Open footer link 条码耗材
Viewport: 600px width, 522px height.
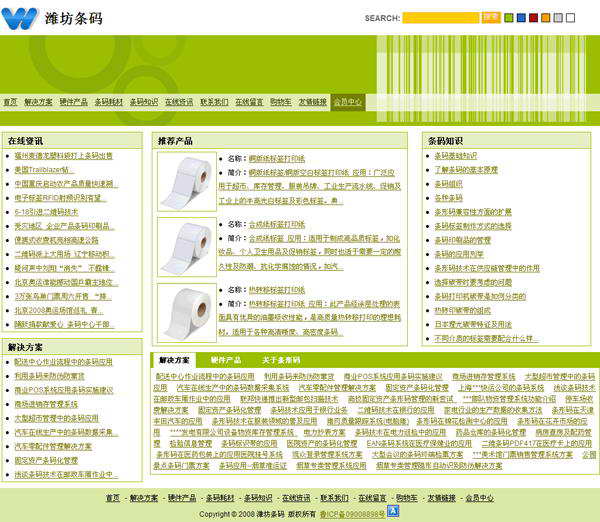click(220, 498)
